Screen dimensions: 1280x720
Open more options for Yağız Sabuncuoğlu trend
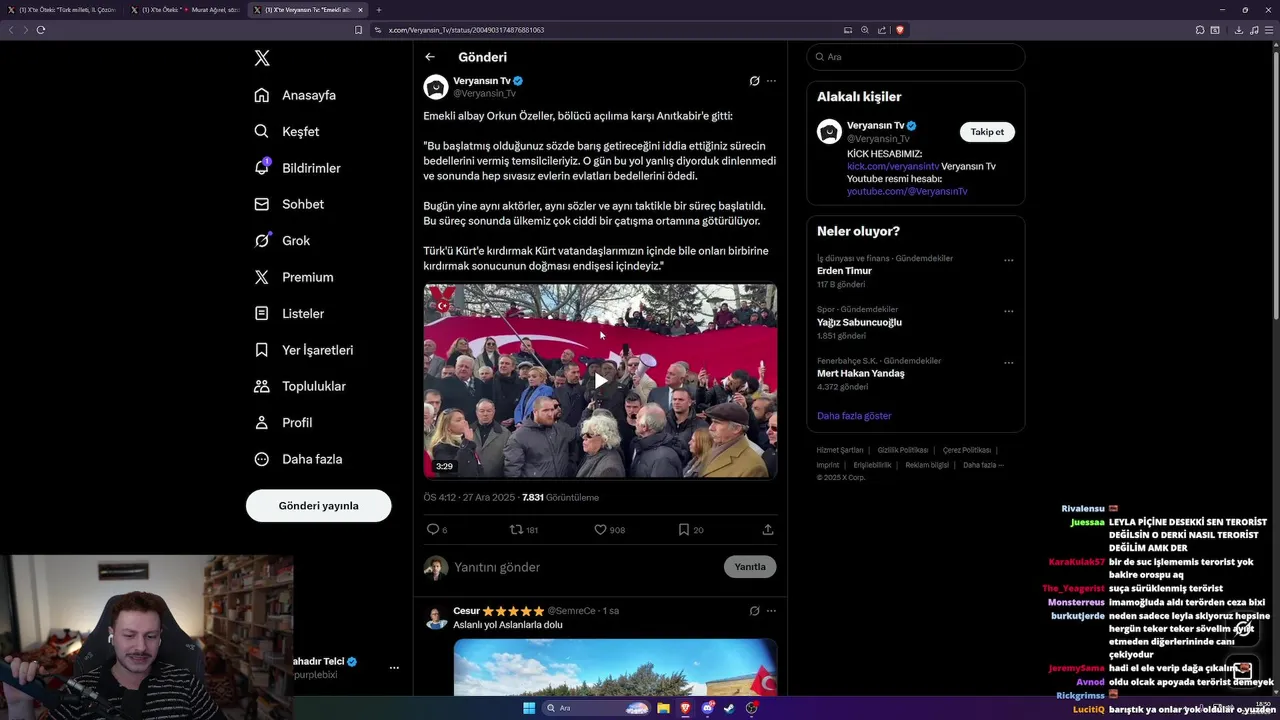click(x=1009, y=311)
